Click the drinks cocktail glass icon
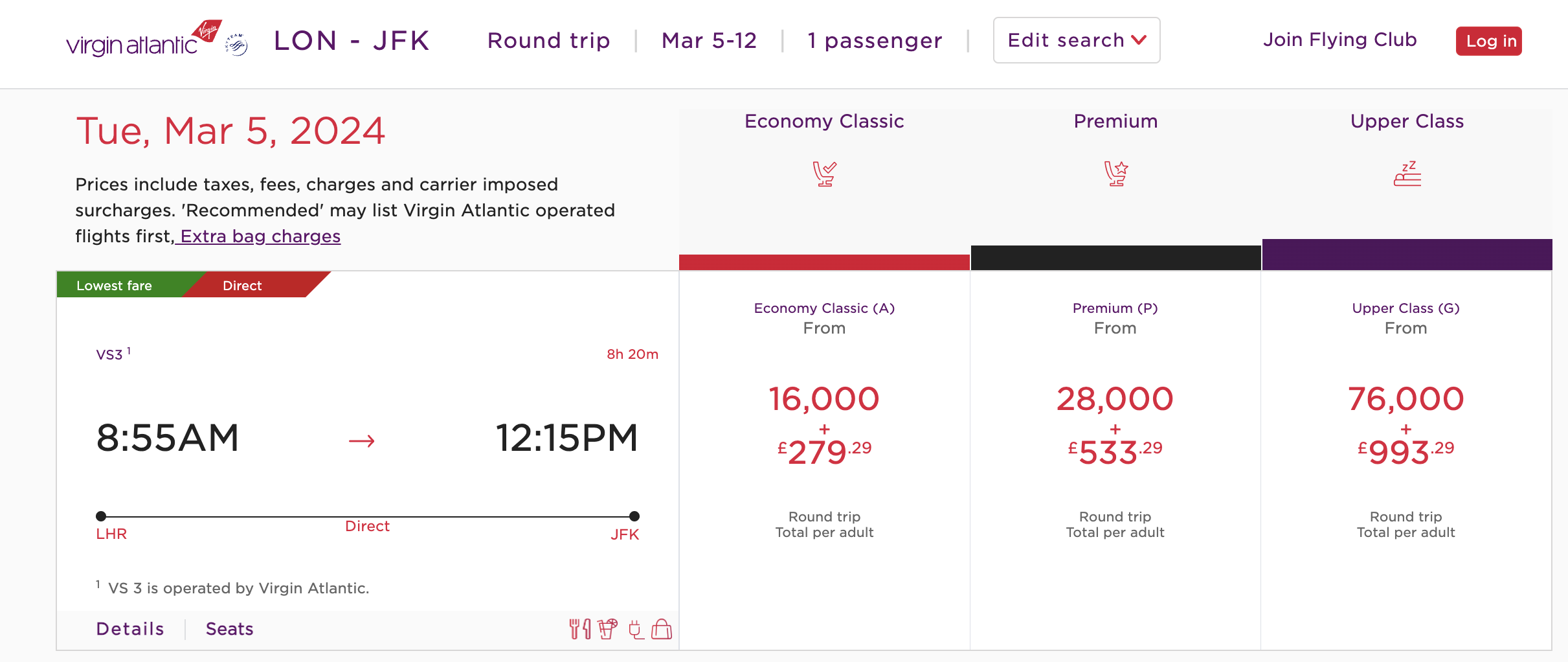Screen dimensions: 1568x662 607,629
